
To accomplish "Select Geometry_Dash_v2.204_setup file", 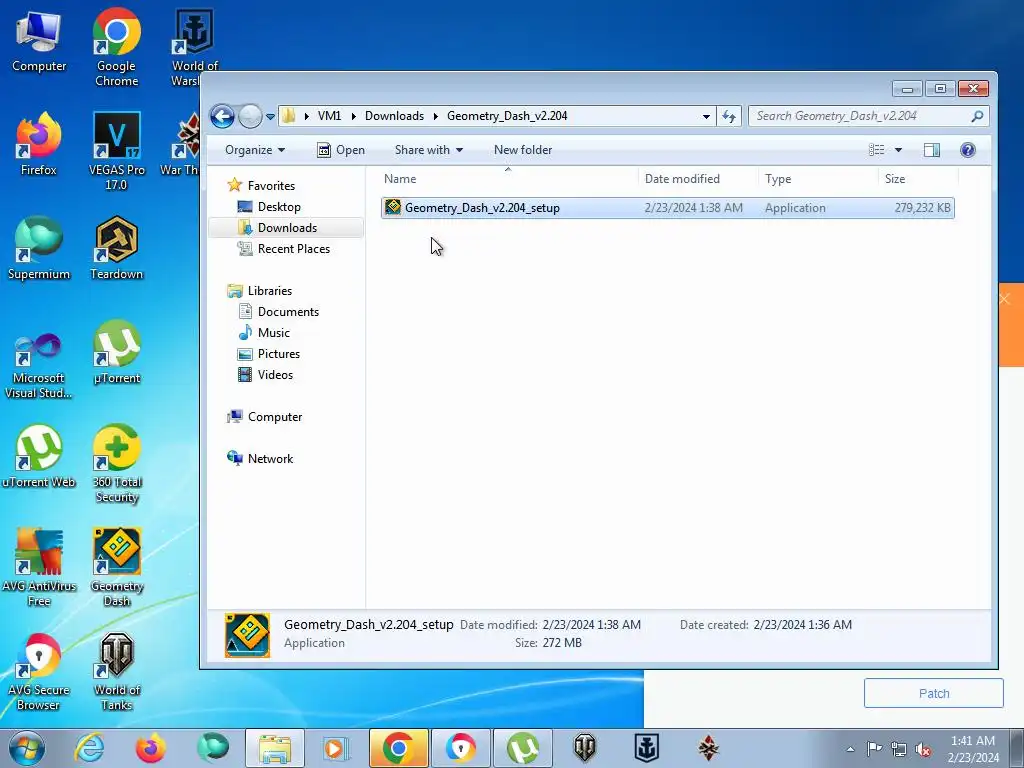I will point(667,208).
